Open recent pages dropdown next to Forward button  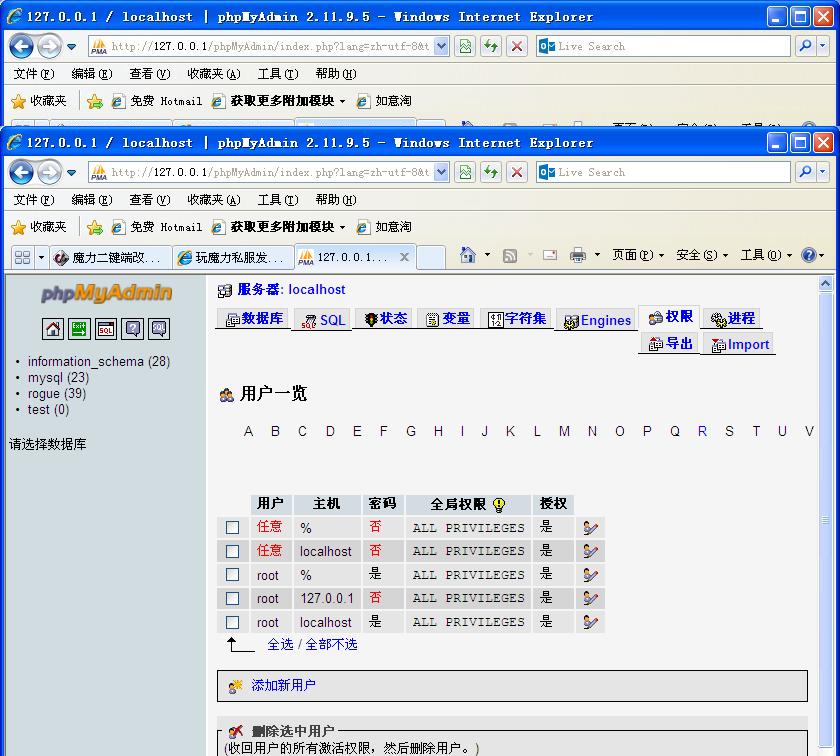71,173
